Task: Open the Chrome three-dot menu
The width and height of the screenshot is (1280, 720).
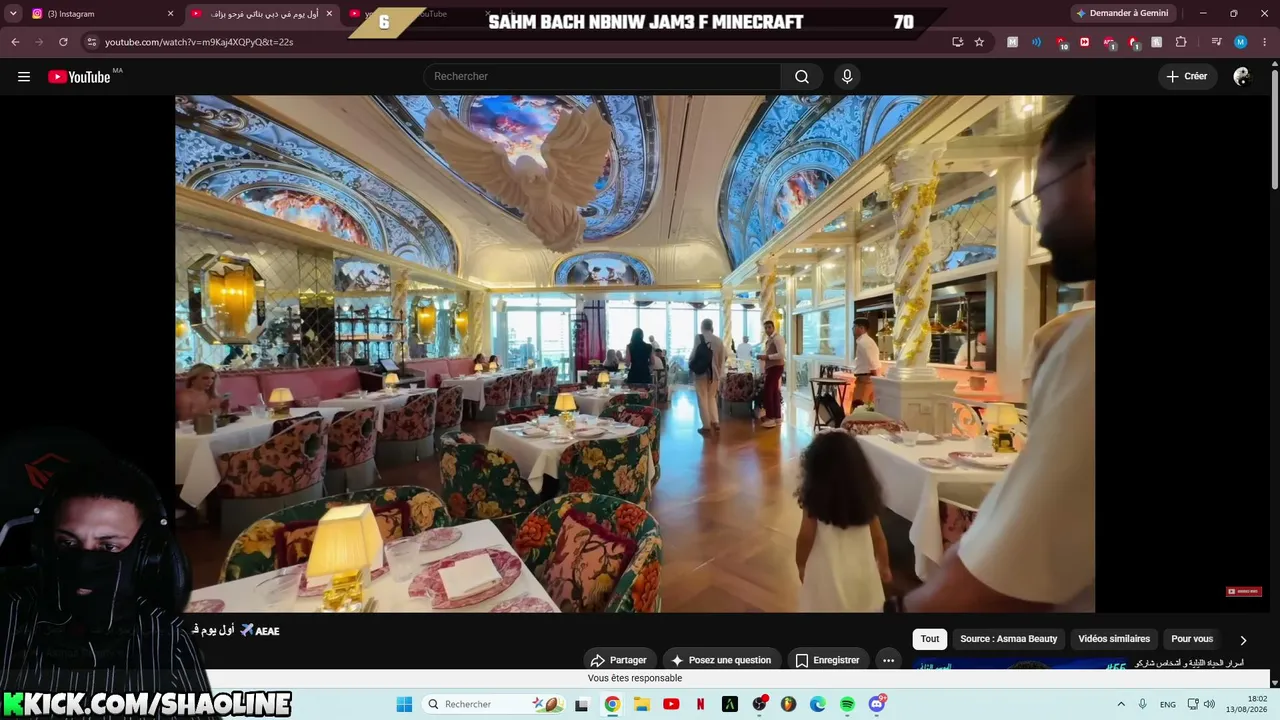Action: point(1265,42)
